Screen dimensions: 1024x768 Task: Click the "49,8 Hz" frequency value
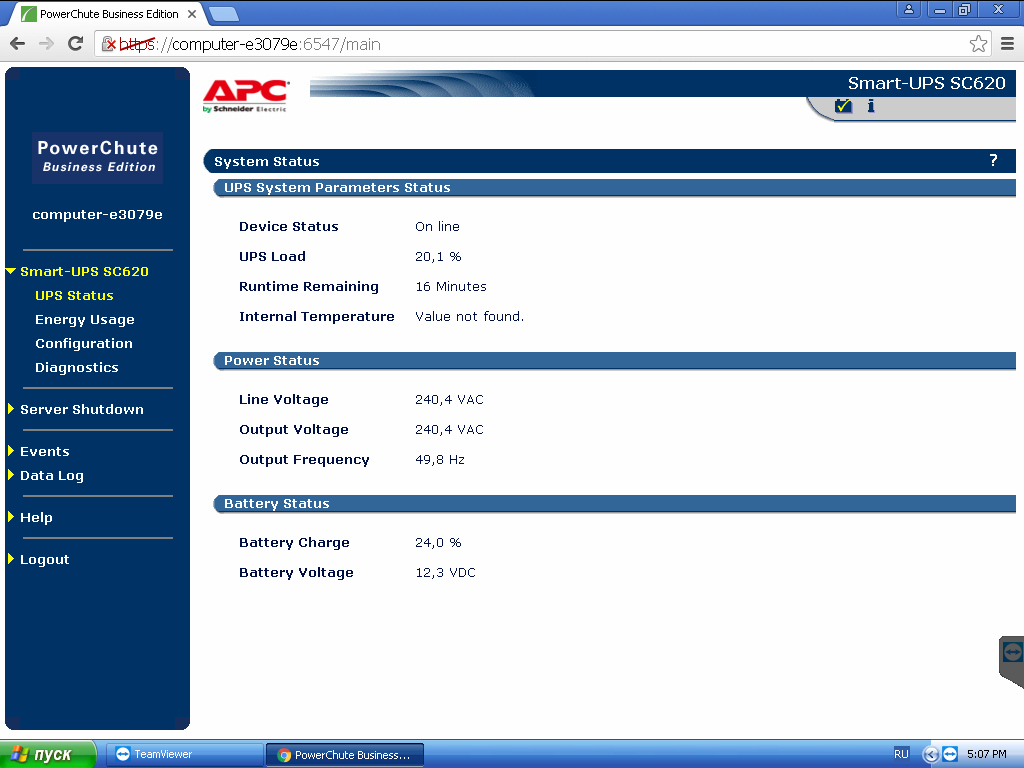pos(440,459)
